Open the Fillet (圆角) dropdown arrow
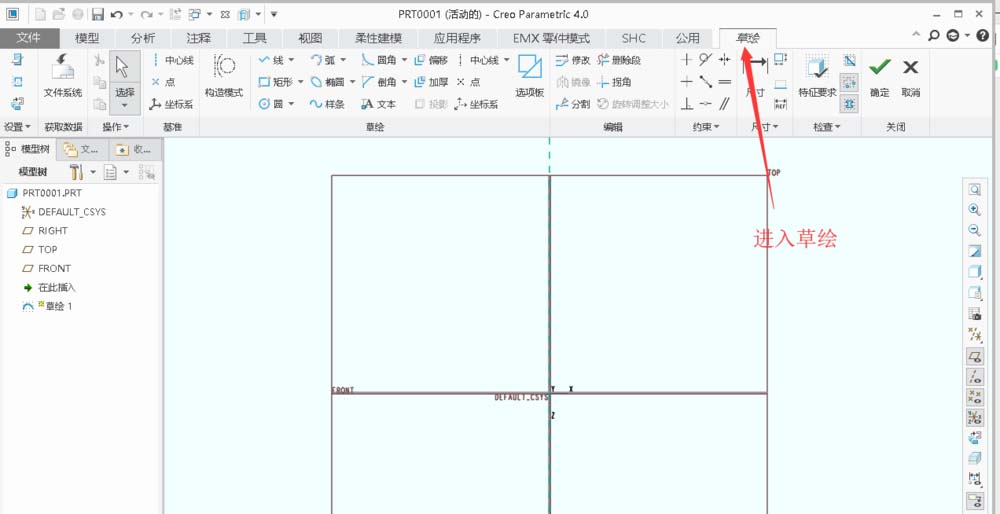The width and height of the screenshot is (1000, 514). [404, 60]
